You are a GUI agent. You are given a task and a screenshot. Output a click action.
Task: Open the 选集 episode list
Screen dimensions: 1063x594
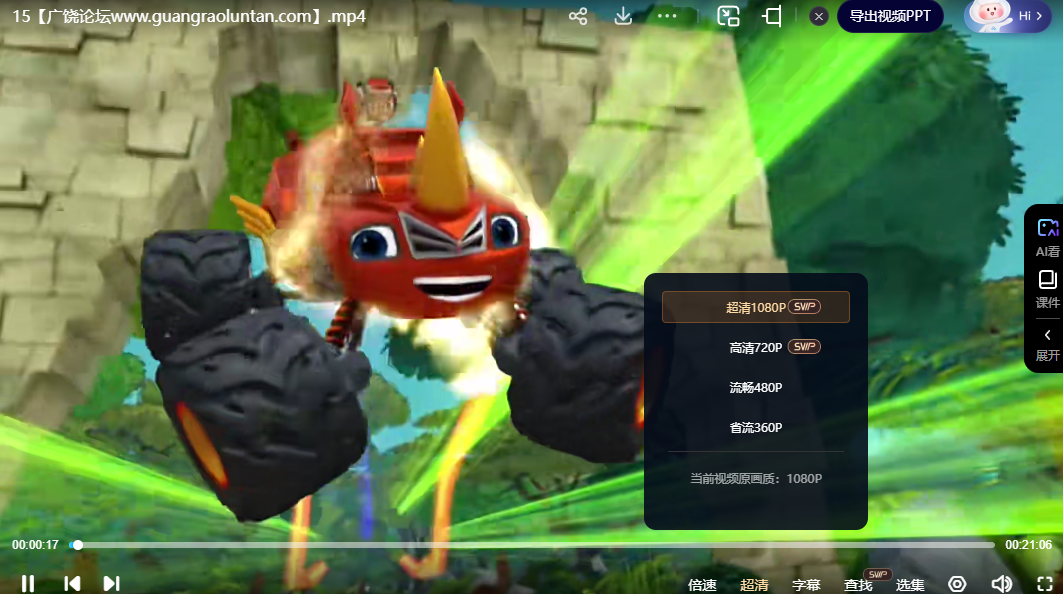click(910, 585)
